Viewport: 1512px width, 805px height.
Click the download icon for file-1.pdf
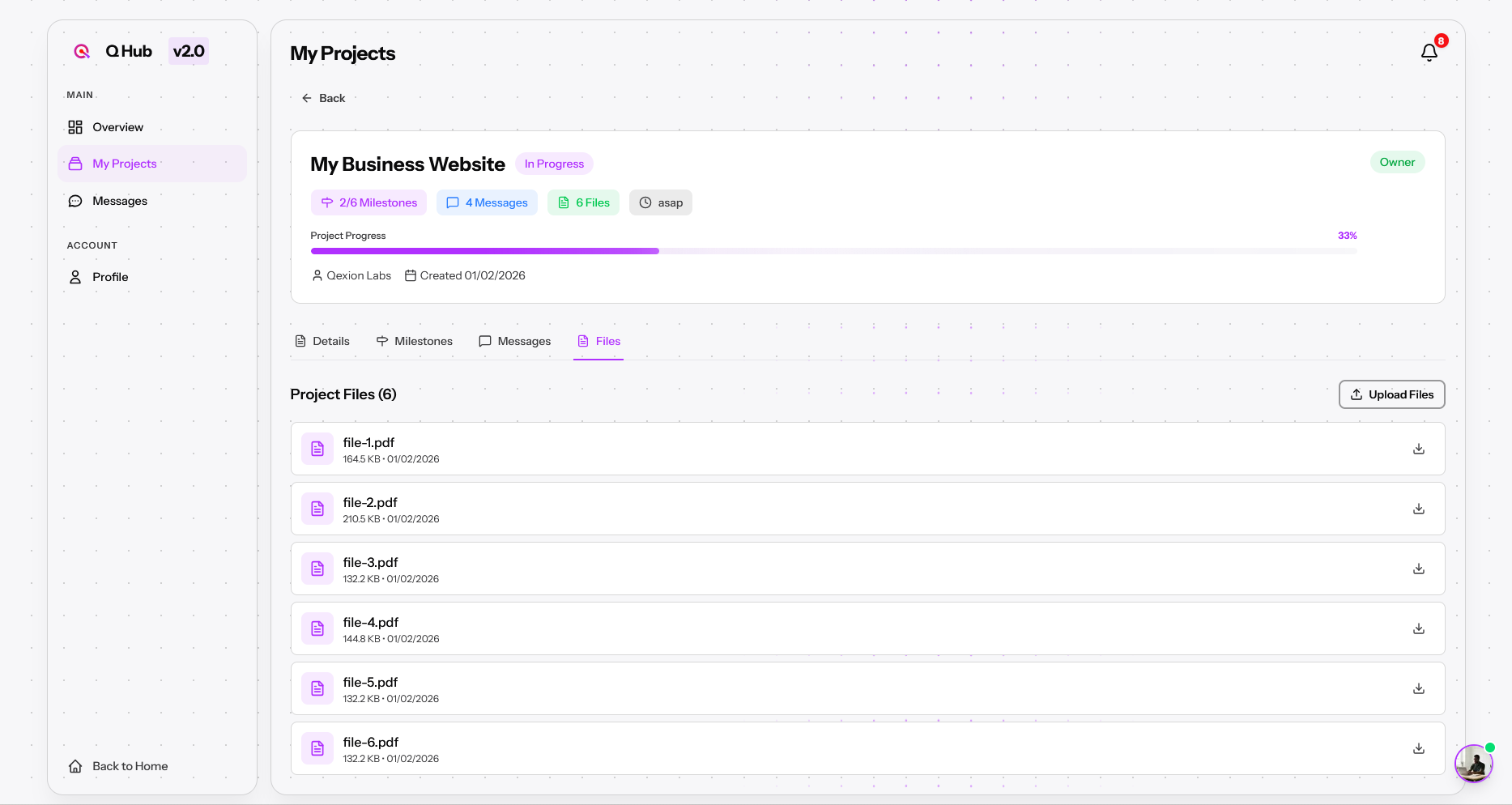(x=1418, y=448)
